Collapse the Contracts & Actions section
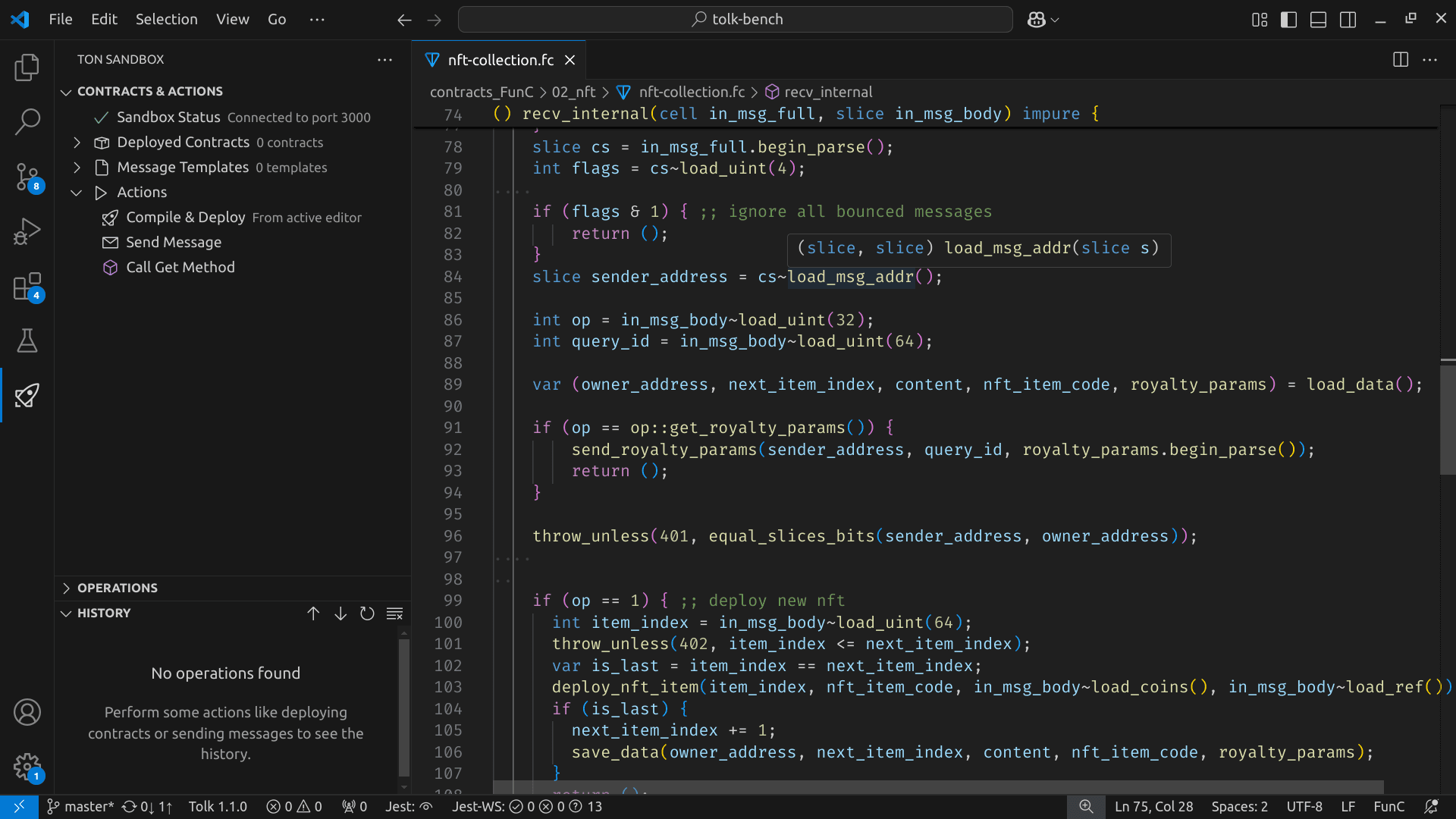The image size is (1456, 819). pyautogui.click(x=66, y=92)
